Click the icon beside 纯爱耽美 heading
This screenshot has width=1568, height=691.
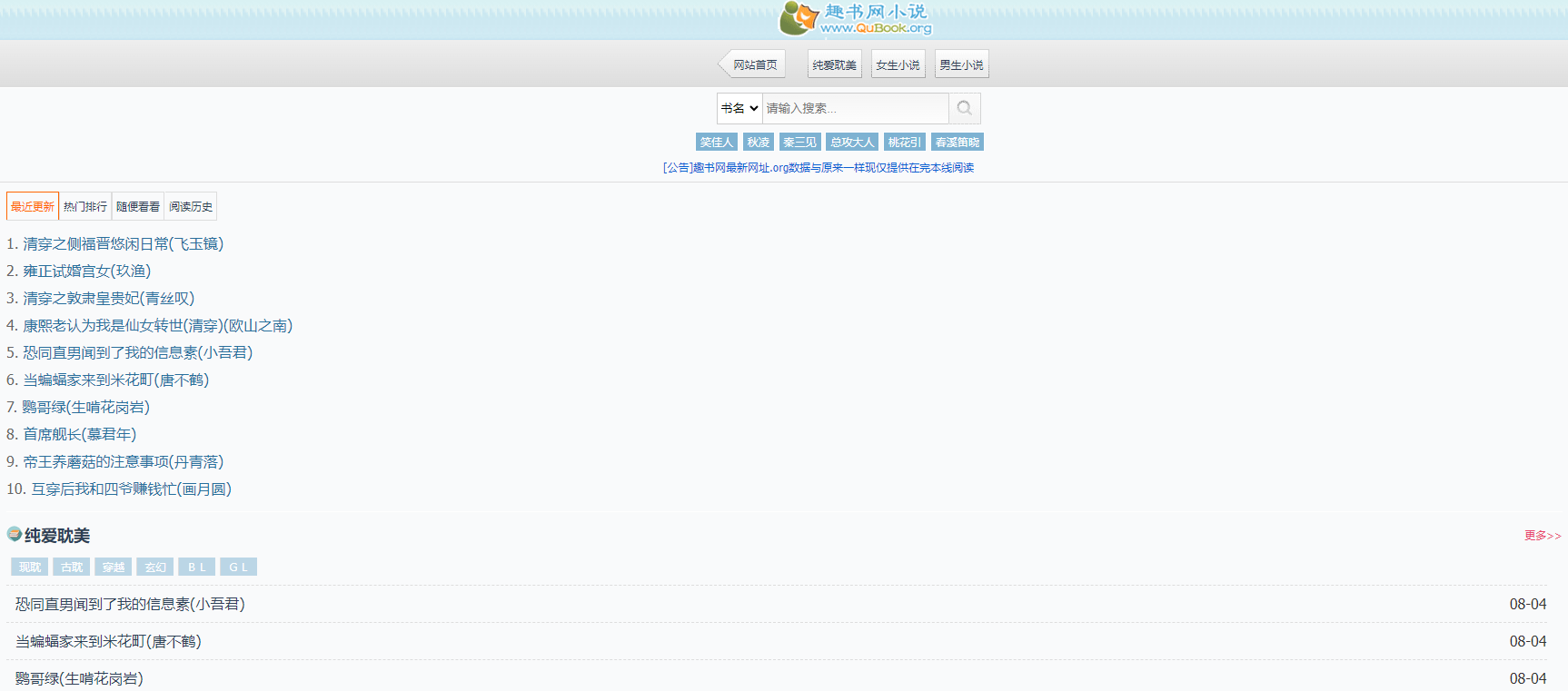[14, 534]
